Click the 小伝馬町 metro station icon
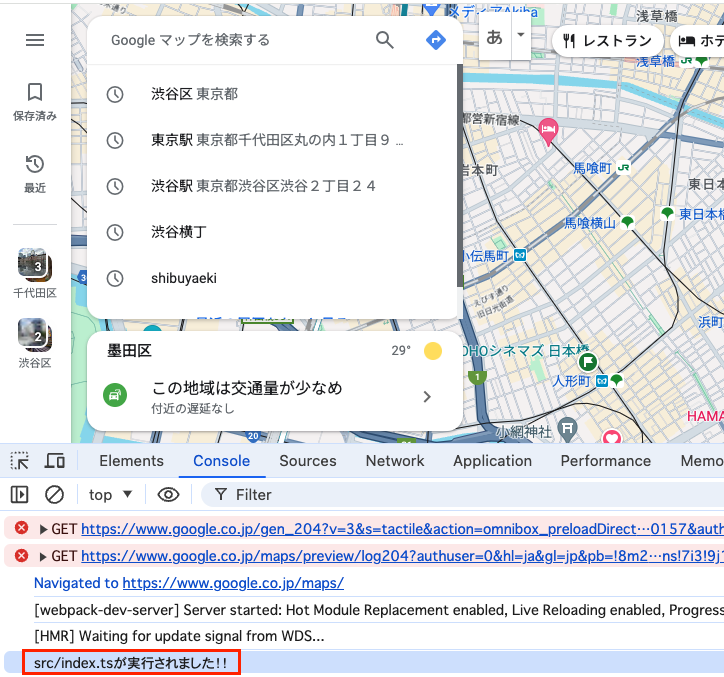 pyautogui.click(x=520, y=255)
